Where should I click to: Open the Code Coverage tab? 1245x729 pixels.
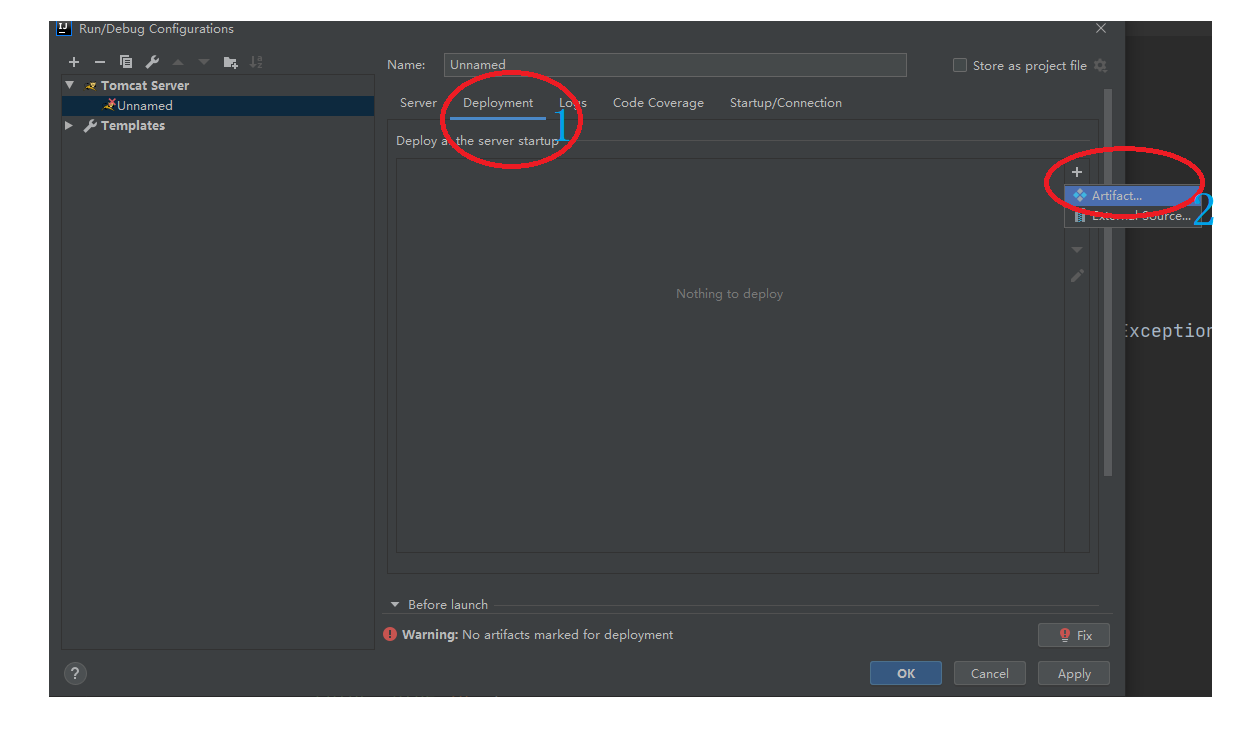click(658, 103)
